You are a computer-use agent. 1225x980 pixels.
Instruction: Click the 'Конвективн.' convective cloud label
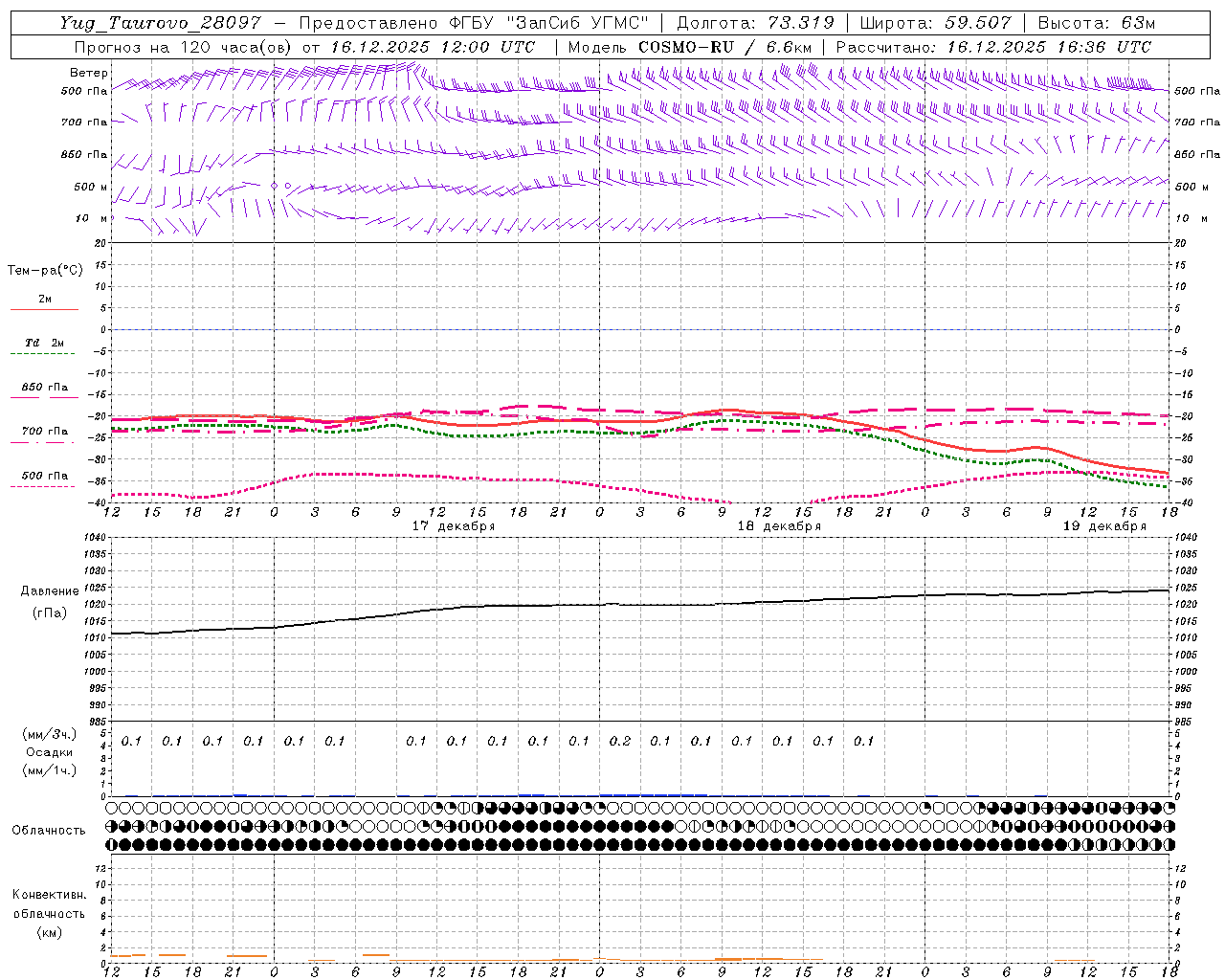click(x=49, y=895)
